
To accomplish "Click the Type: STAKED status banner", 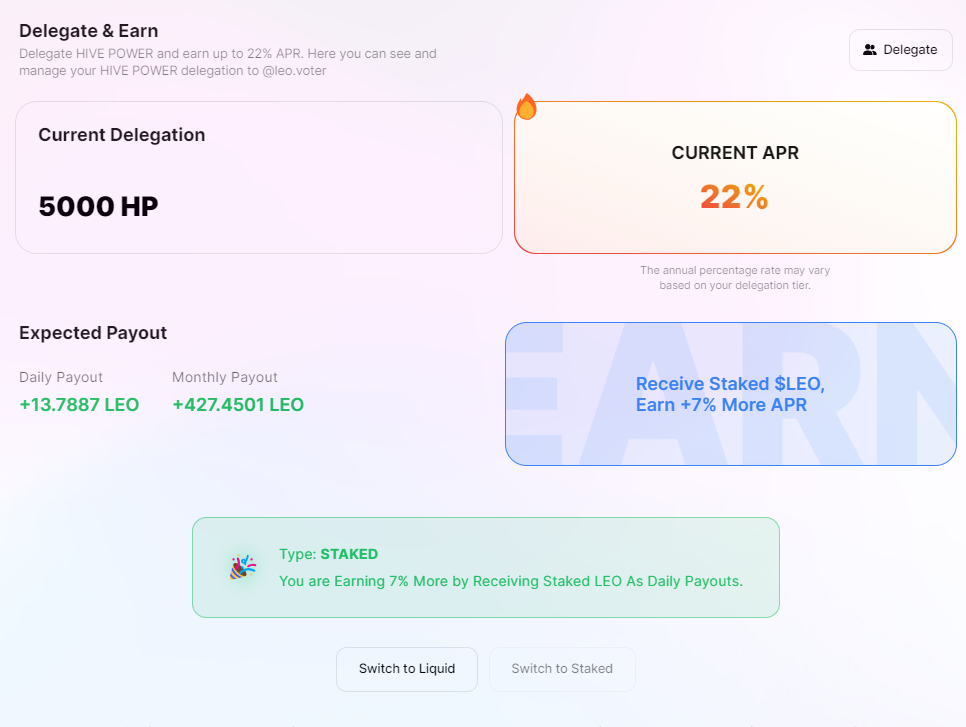I will tap(485, 567).
